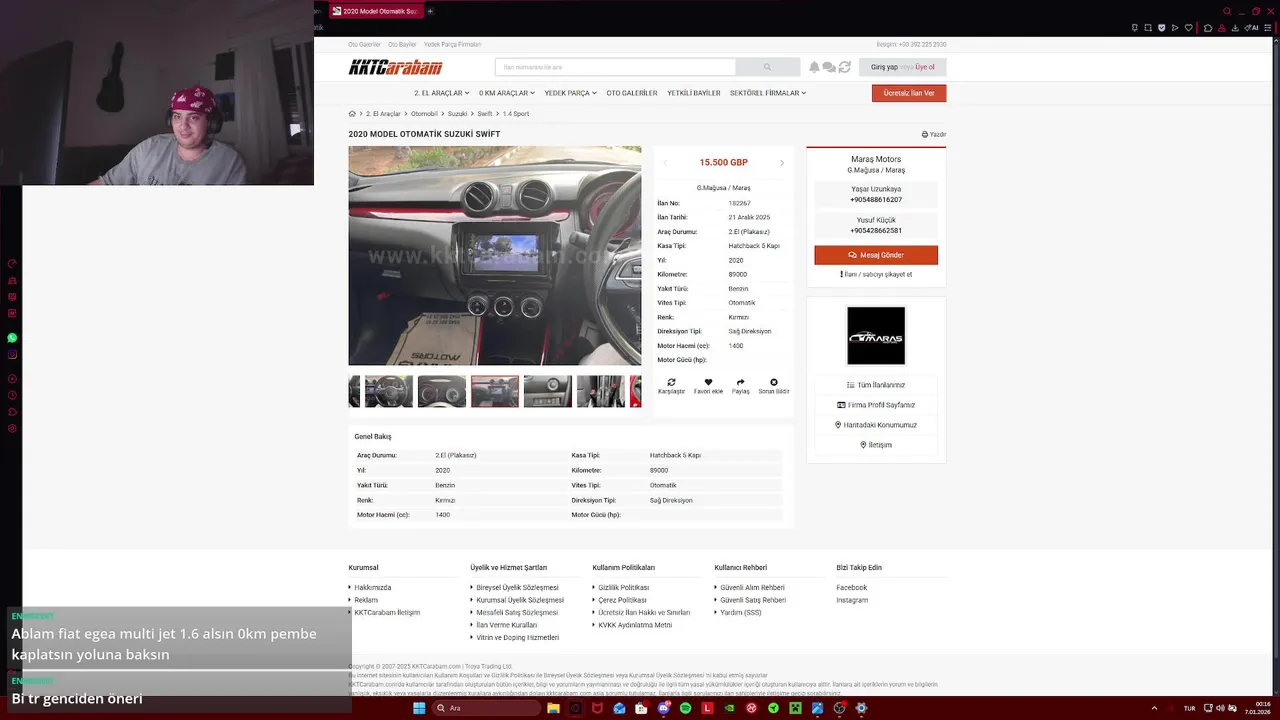The height and width of the screenshot is (720, 1280).
Task: Expand the 0 KM ARAÇLAR menu
Action: point(507,93)
